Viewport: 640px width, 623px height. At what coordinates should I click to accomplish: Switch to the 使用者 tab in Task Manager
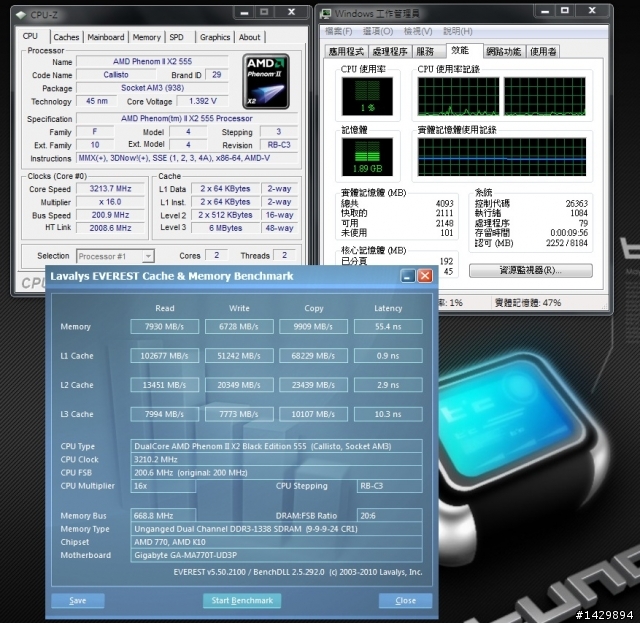pos(543,51)
